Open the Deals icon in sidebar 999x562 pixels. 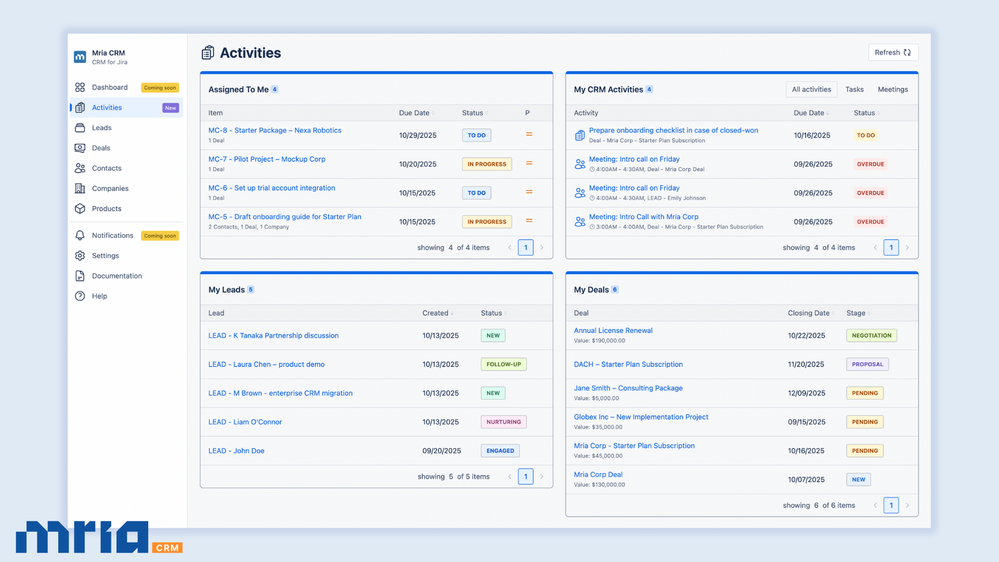pos(80,148)
